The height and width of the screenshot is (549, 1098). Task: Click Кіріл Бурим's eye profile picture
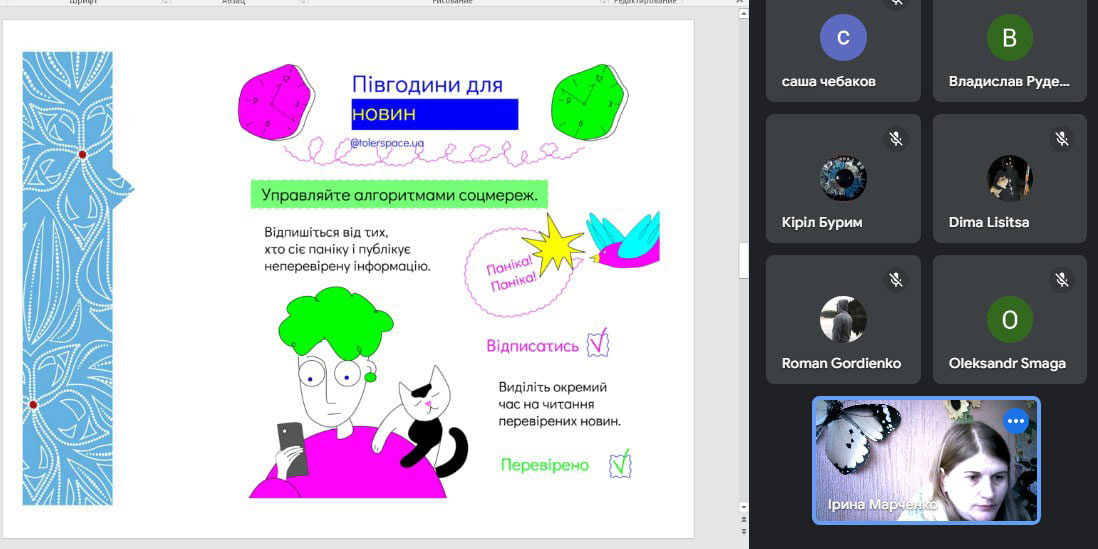[x=843, y=179]
